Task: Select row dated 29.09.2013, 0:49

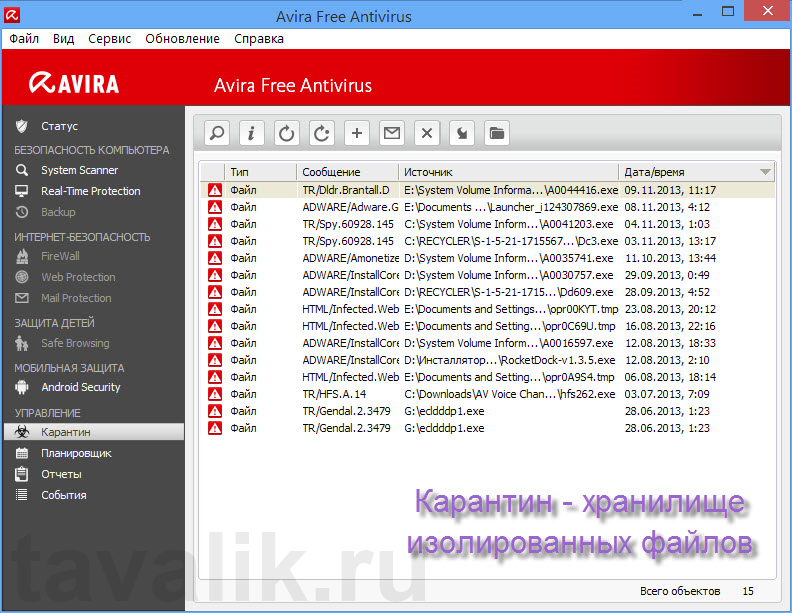Action: (487, 275)
